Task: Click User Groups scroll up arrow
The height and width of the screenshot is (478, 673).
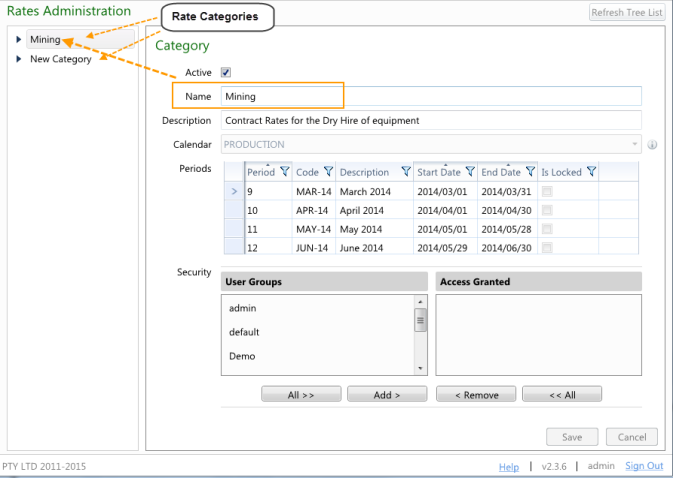Action: tap(420, 302)
